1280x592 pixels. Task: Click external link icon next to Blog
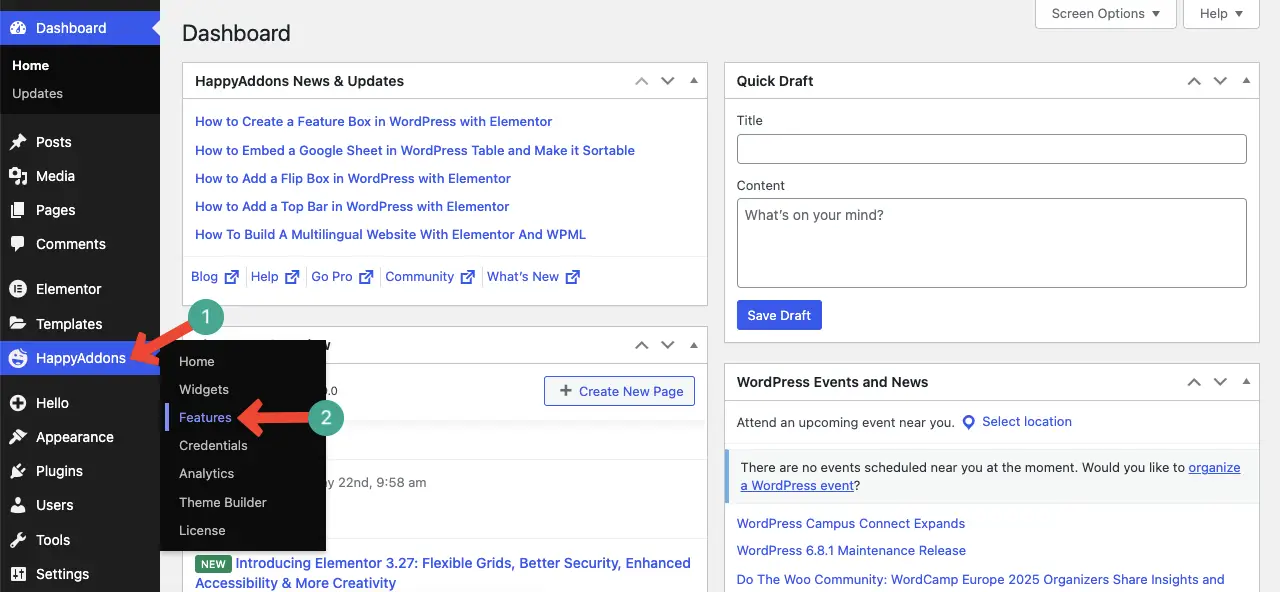[x=232, y=277]
